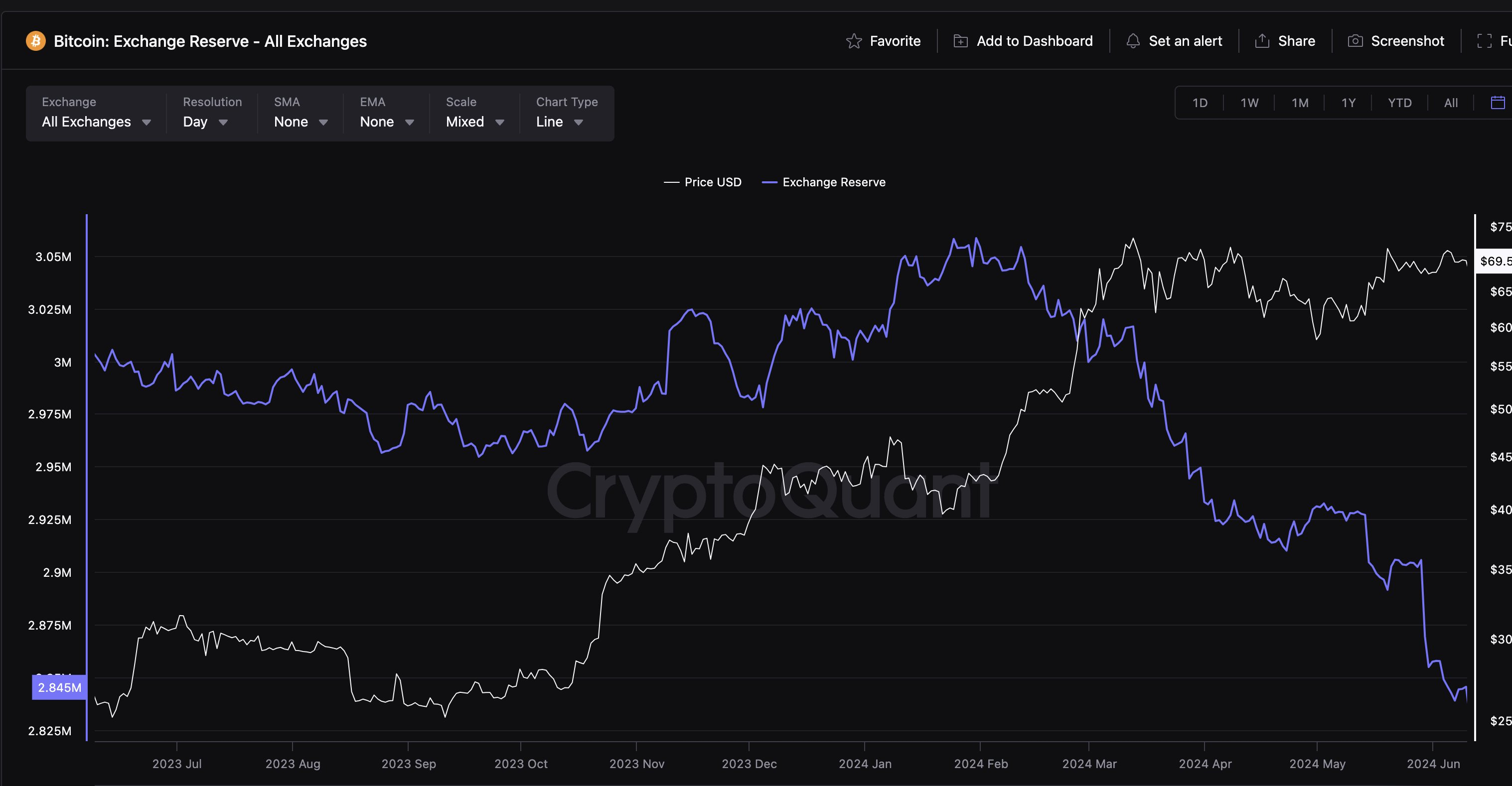
Task: Click the Add to Dashboard label
Action: tap(1034, 41)
